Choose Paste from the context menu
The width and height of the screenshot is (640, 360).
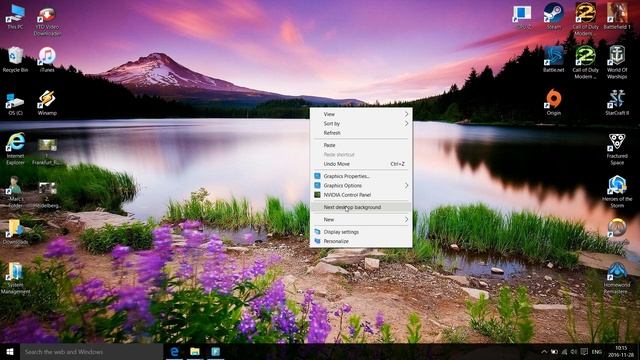[361, 145]
